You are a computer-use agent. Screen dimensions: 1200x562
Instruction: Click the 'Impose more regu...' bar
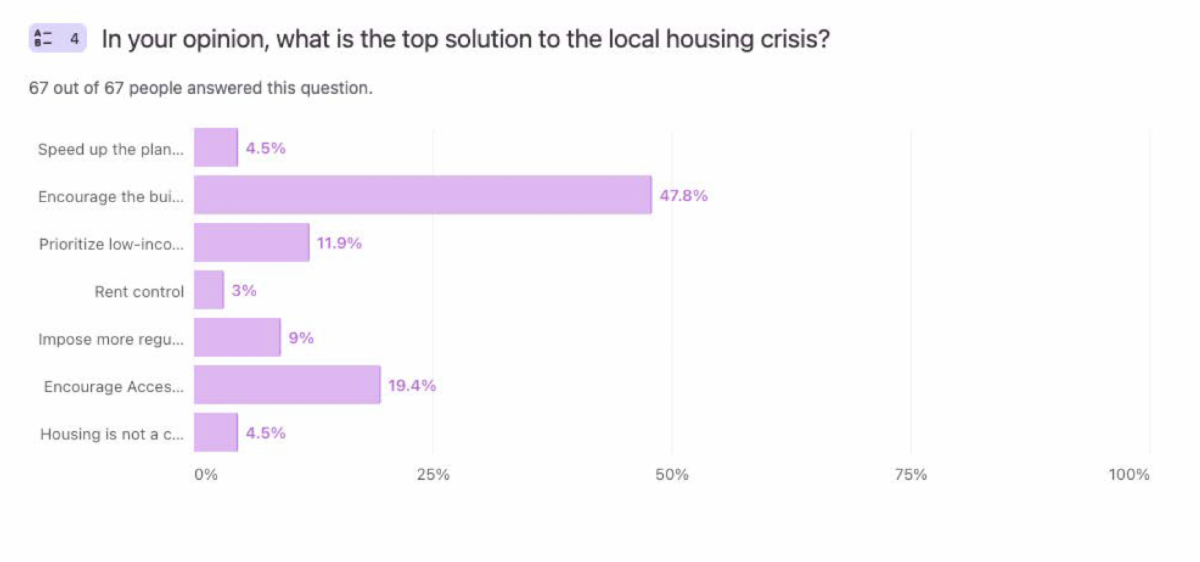coord(237,338)
